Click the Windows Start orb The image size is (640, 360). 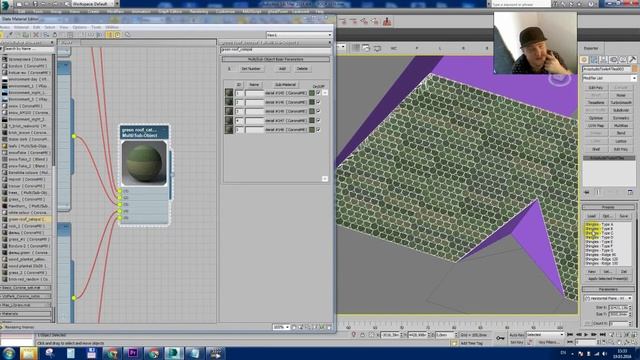[x=9, y=353]
